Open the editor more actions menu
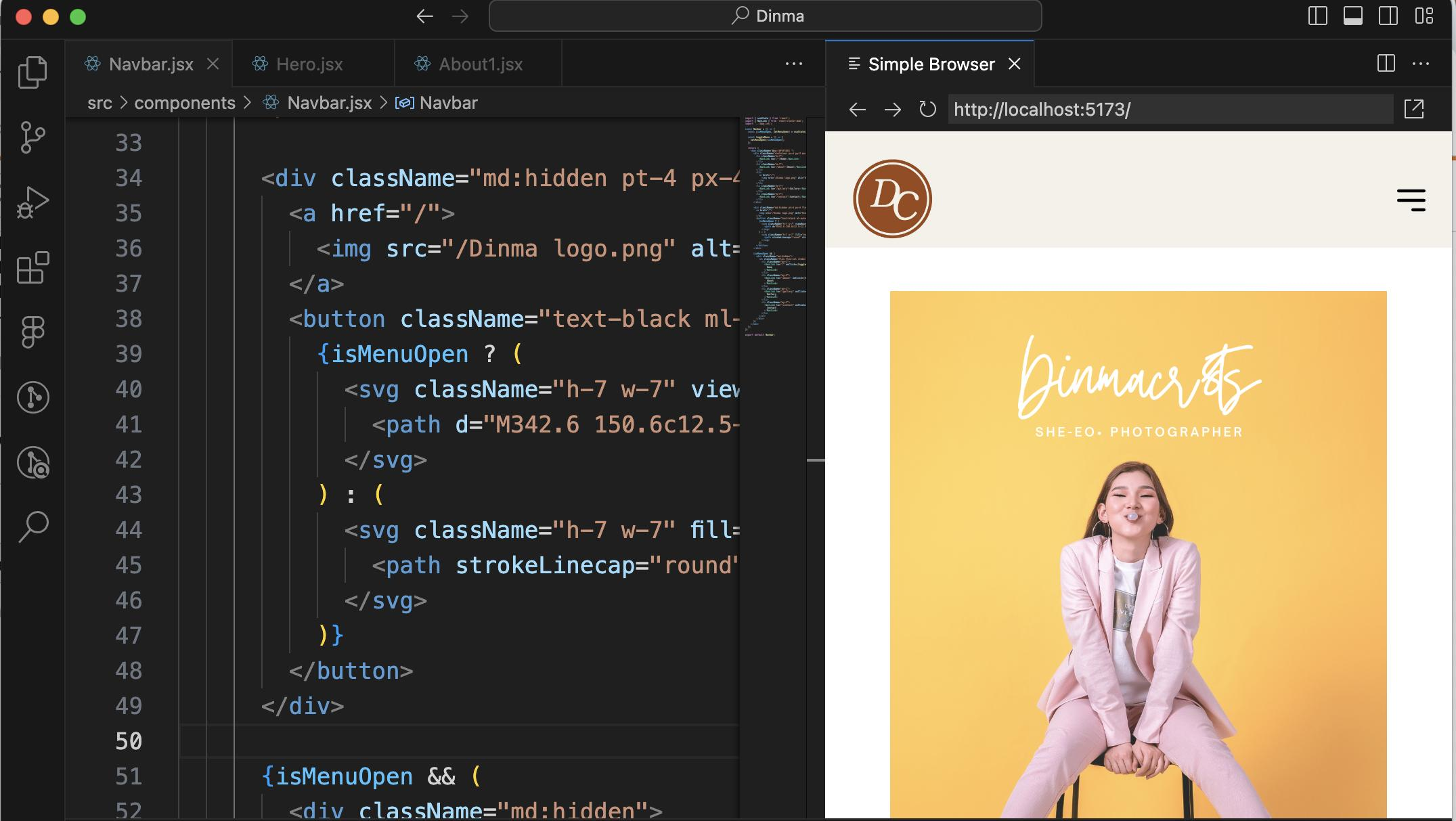 click(x=793, y=63)
